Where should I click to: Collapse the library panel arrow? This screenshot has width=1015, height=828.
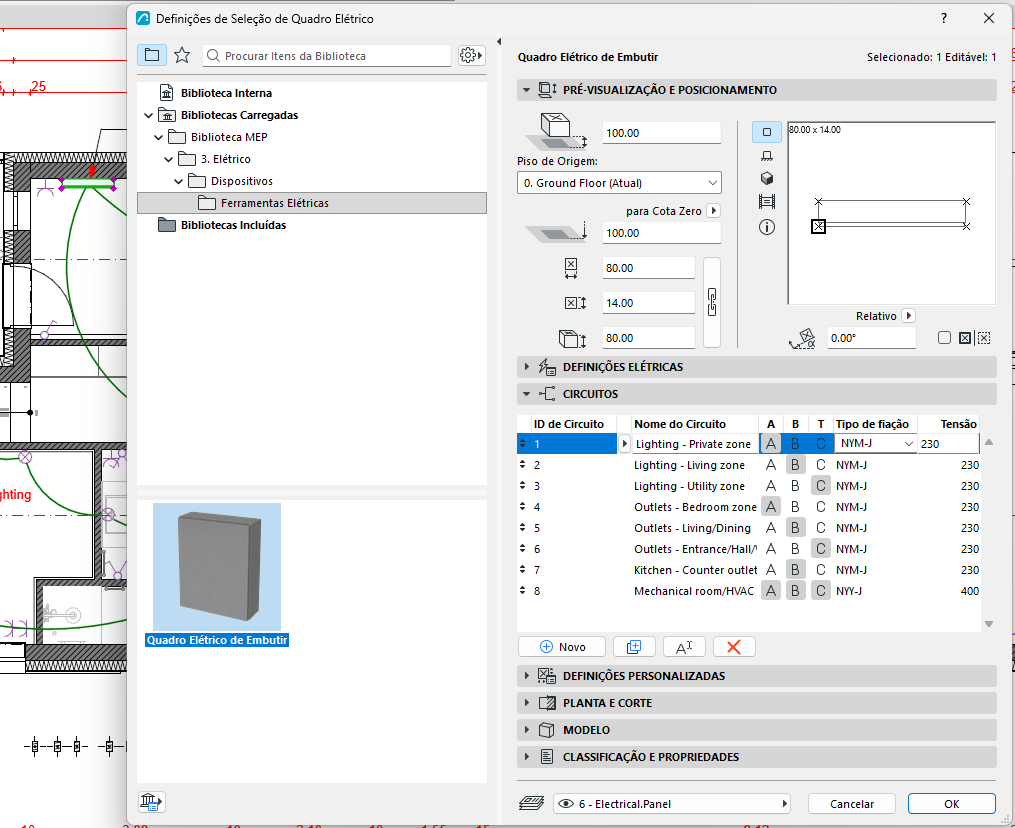pos(498,41)
